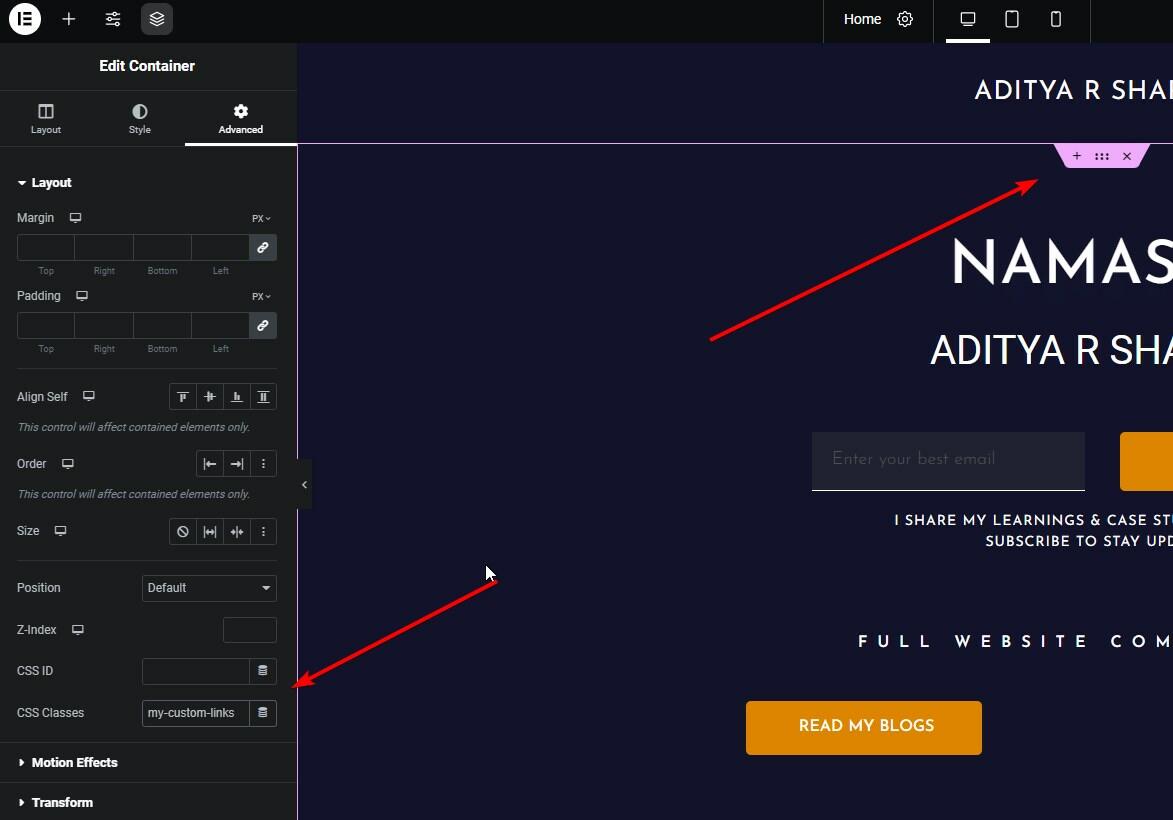Select flex-start Align Self option

183,396
